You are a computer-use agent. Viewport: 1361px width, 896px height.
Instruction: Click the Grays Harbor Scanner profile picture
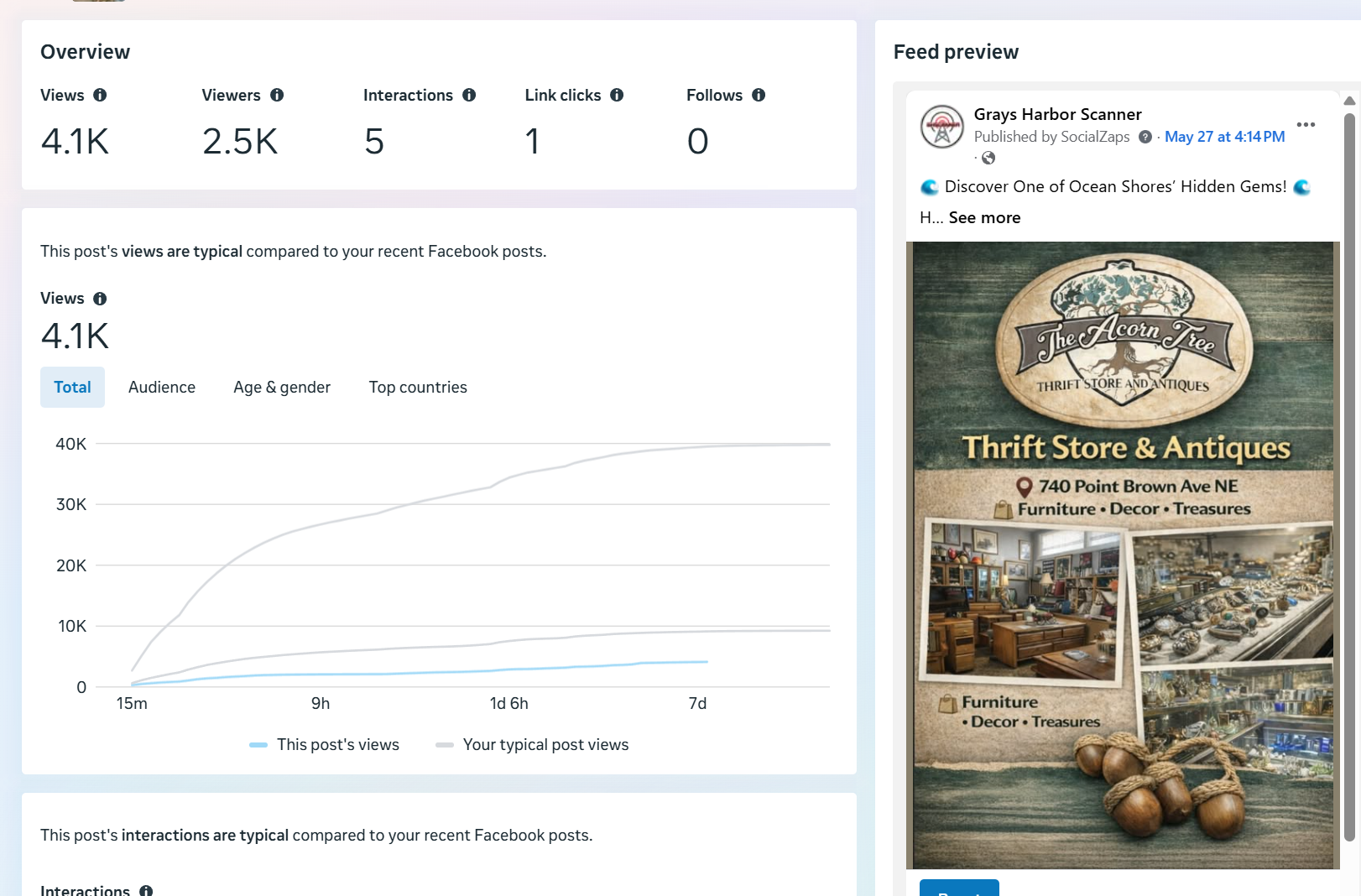(x=942, y=127)
